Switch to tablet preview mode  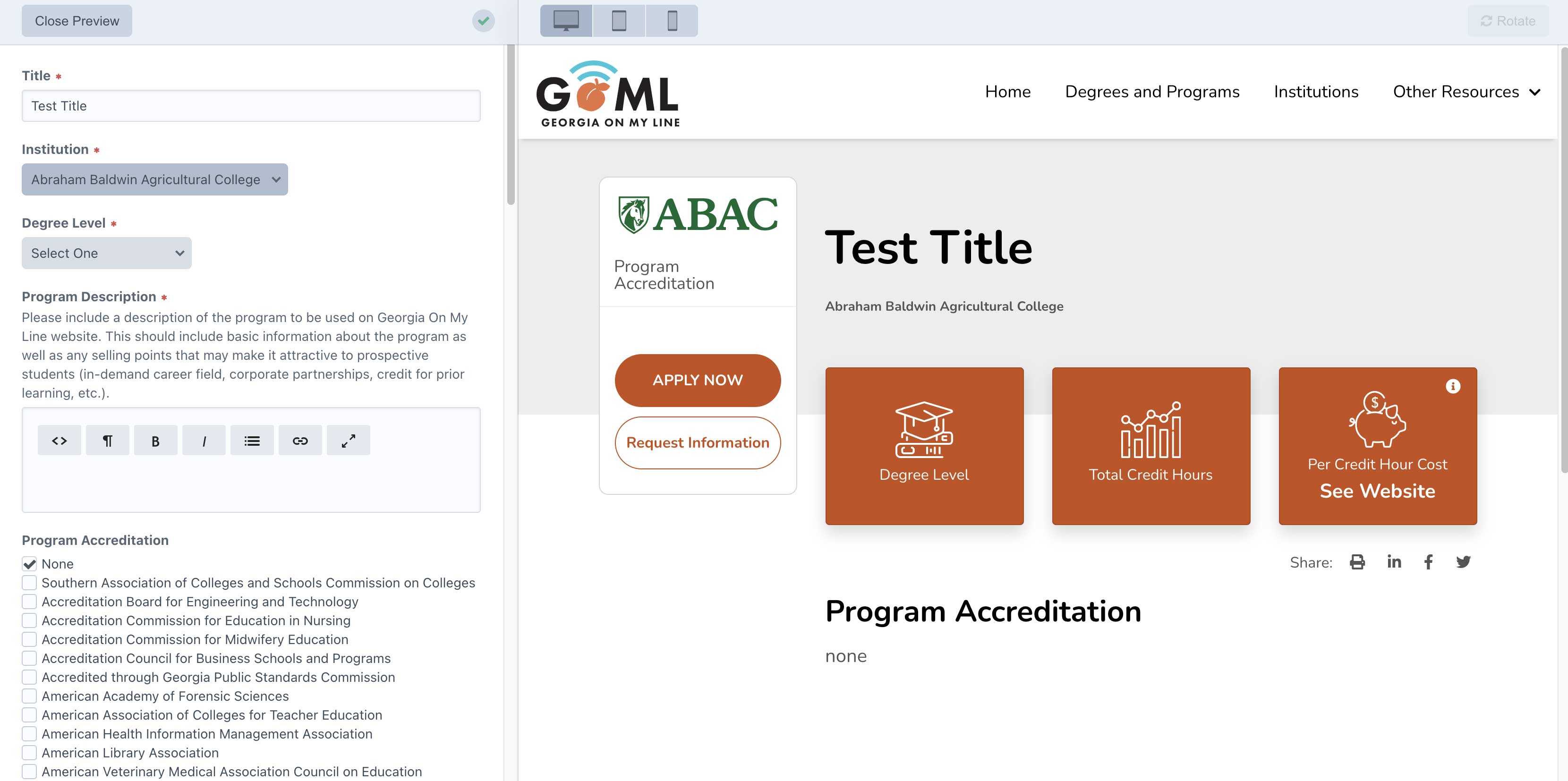click(x=618, y=21)
